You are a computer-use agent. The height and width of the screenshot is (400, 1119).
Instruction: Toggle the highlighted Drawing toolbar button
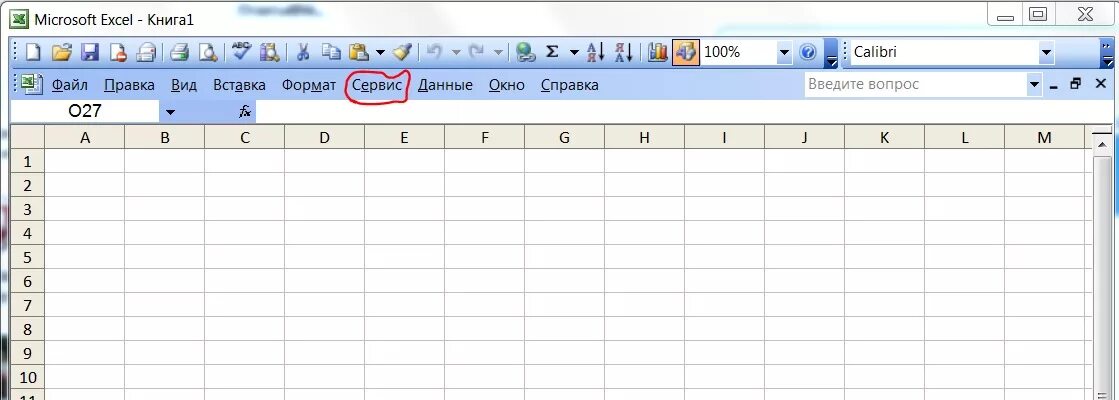coord(686,52)
